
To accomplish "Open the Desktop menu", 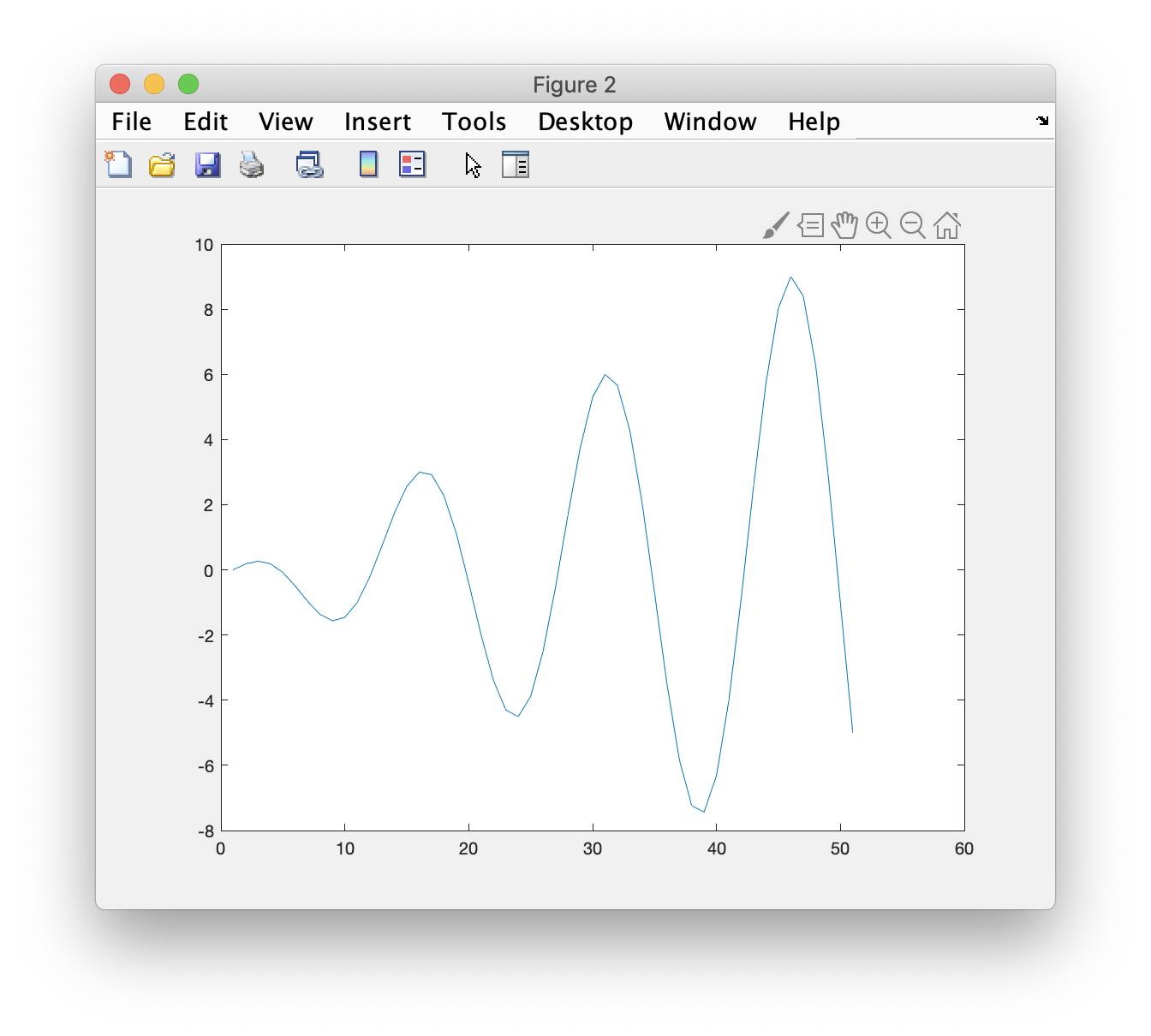I will [x=586, y=122].
